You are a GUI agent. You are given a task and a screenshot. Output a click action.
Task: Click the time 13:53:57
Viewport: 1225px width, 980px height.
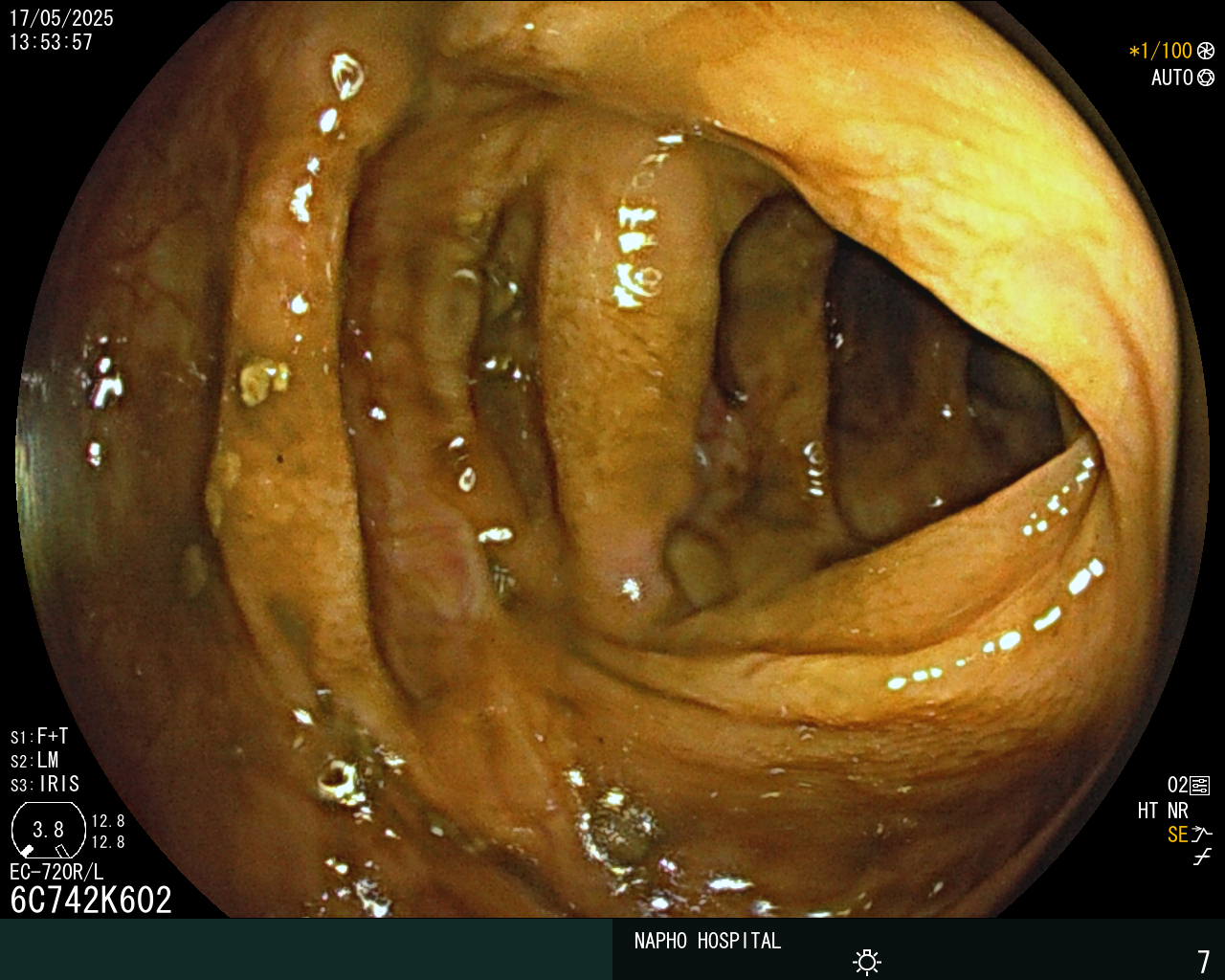pos(52,43)
